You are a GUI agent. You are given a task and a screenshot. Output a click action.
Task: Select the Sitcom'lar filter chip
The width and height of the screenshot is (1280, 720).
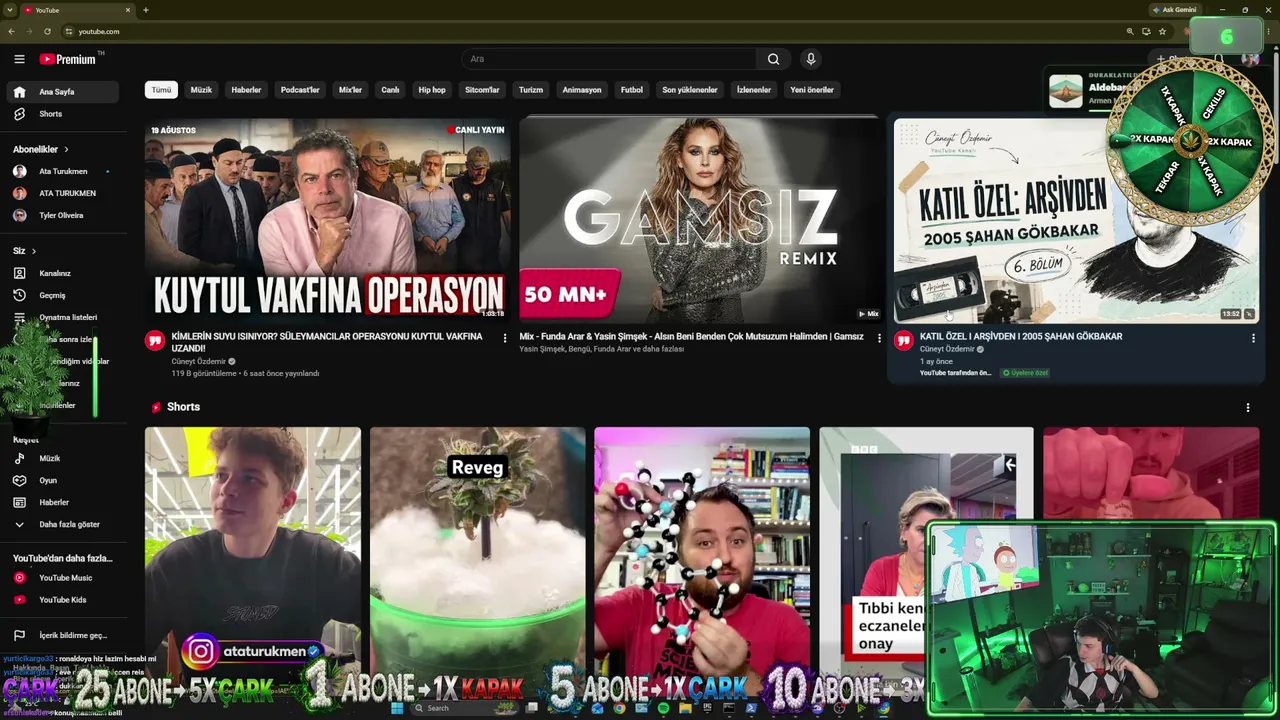[482, 90]
